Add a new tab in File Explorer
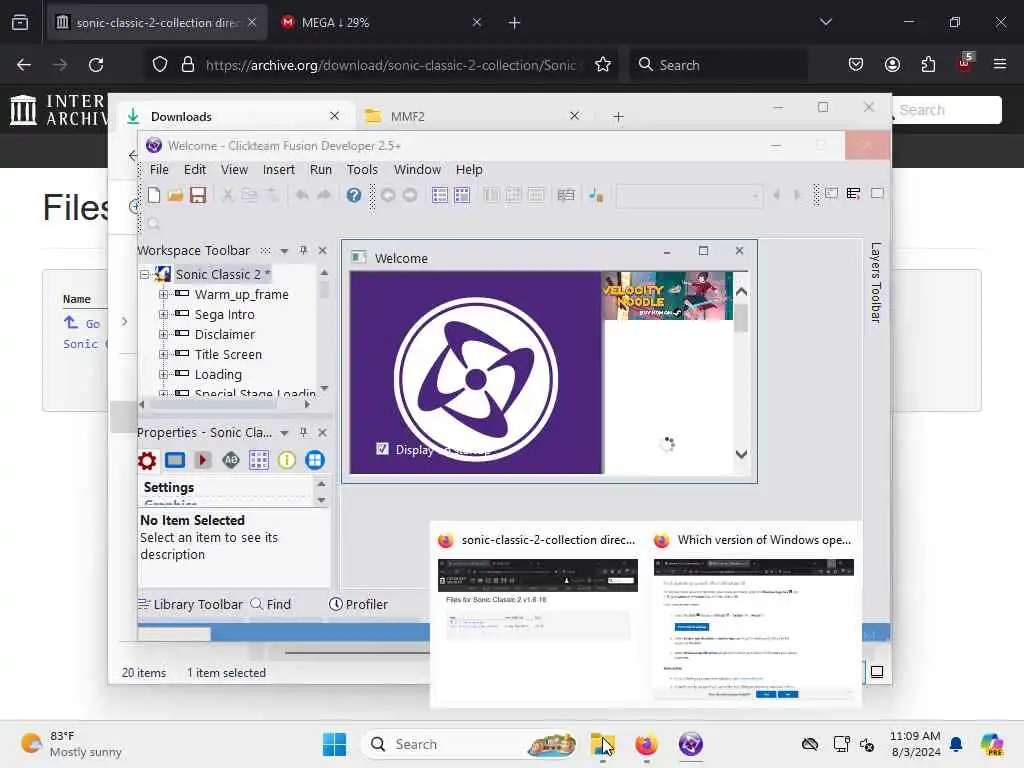 pos(618,116)
